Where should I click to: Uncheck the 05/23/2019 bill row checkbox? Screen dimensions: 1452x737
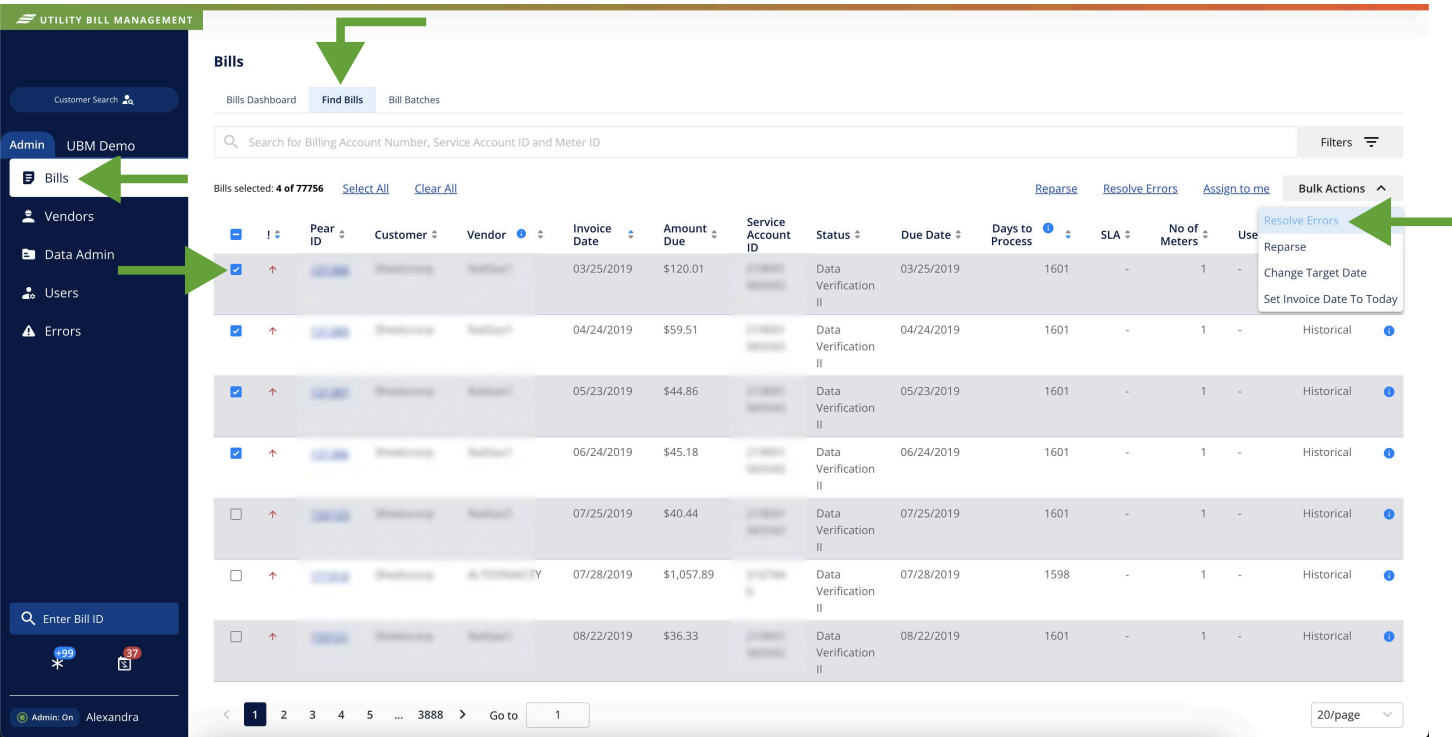click(236, 392)
